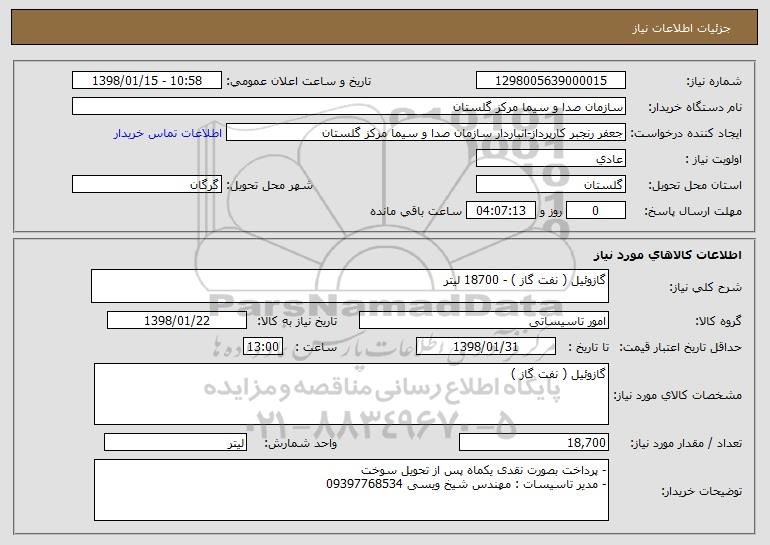Click the general description box with 18700 لیتر
This screenshot has height=545, width=770.
coord(350,286)
